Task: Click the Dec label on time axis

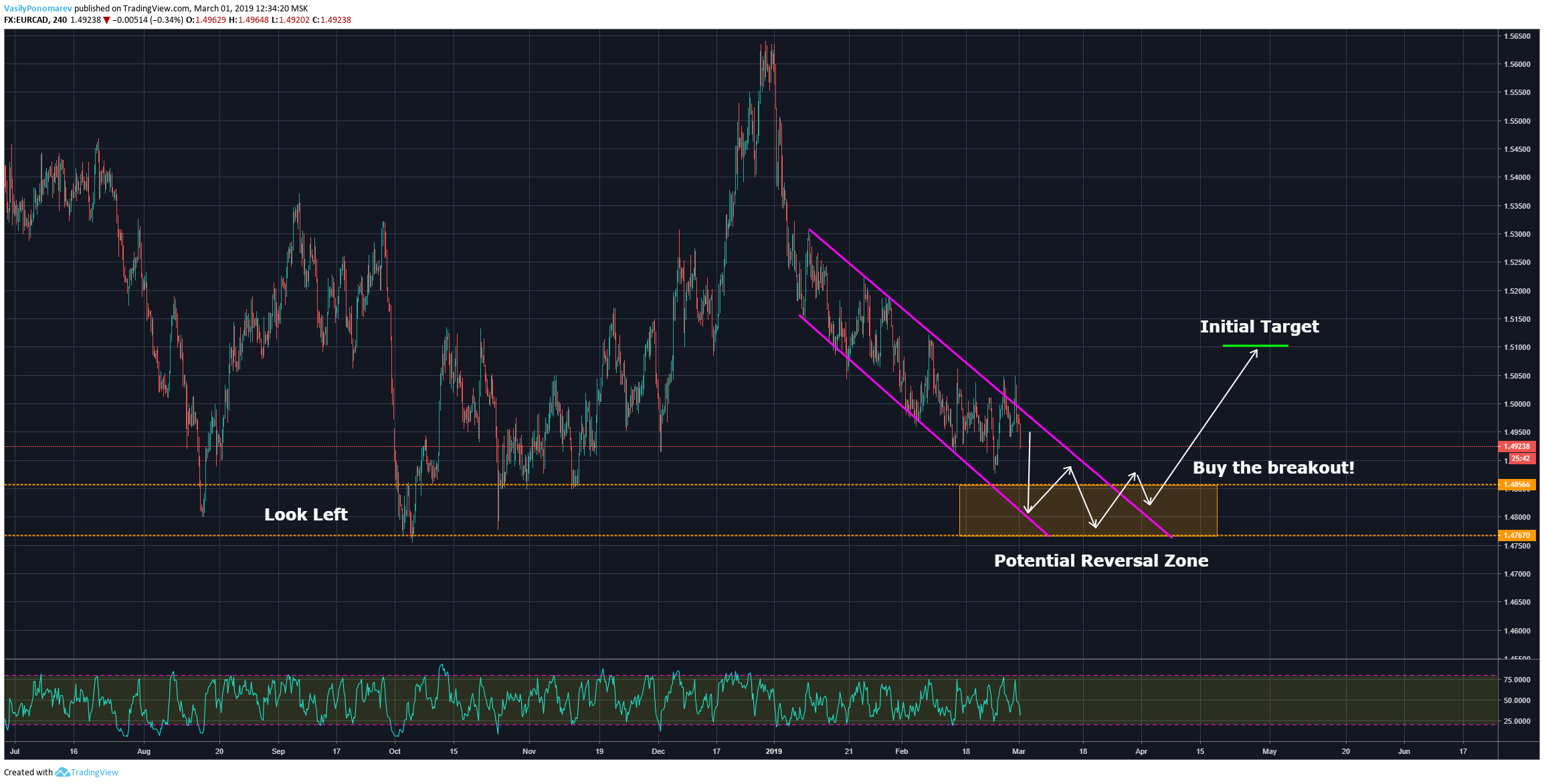Action: point(658,751)
